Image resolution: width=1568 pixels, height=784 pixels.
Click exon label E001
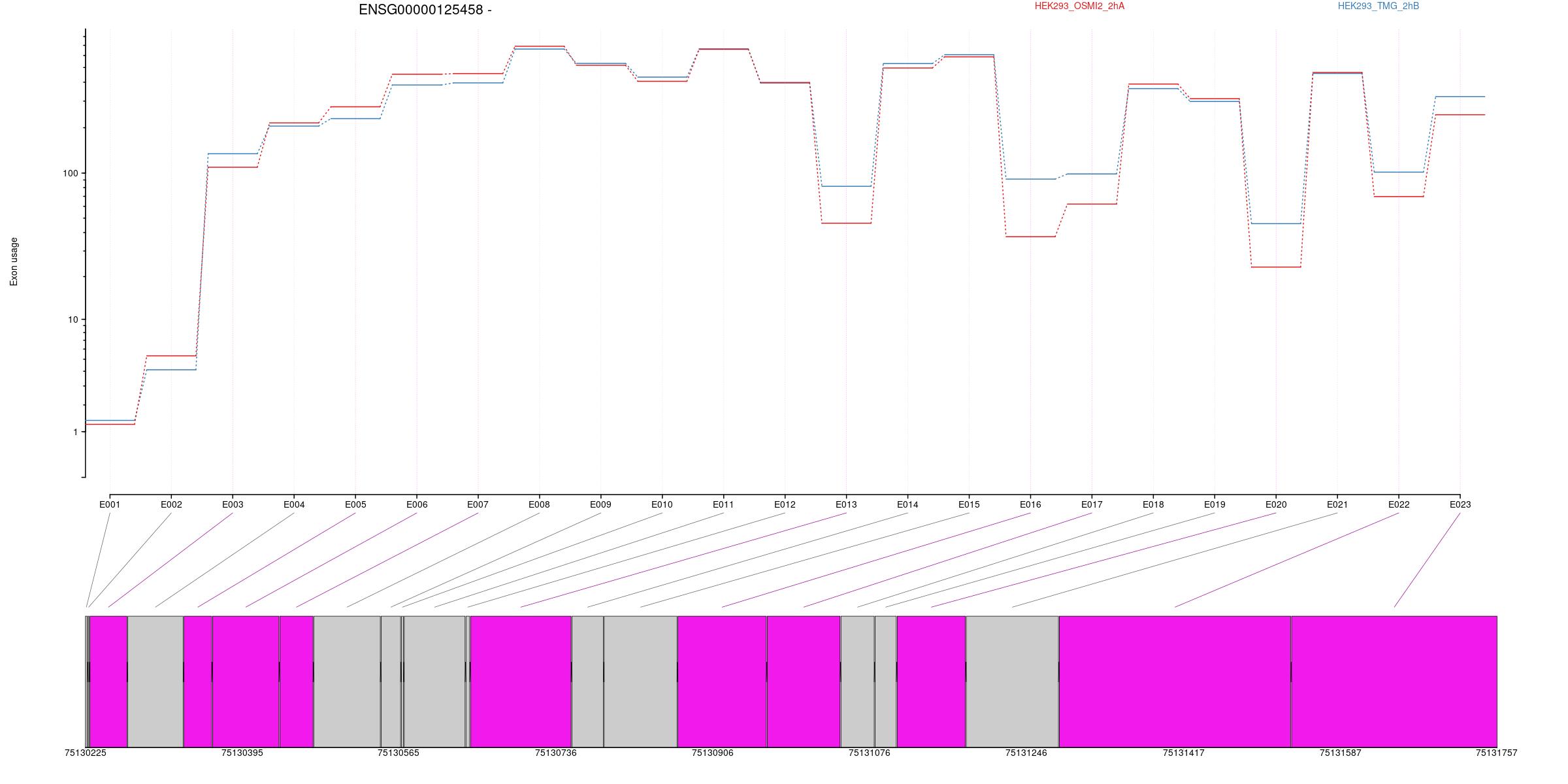[x=110, y=504]
